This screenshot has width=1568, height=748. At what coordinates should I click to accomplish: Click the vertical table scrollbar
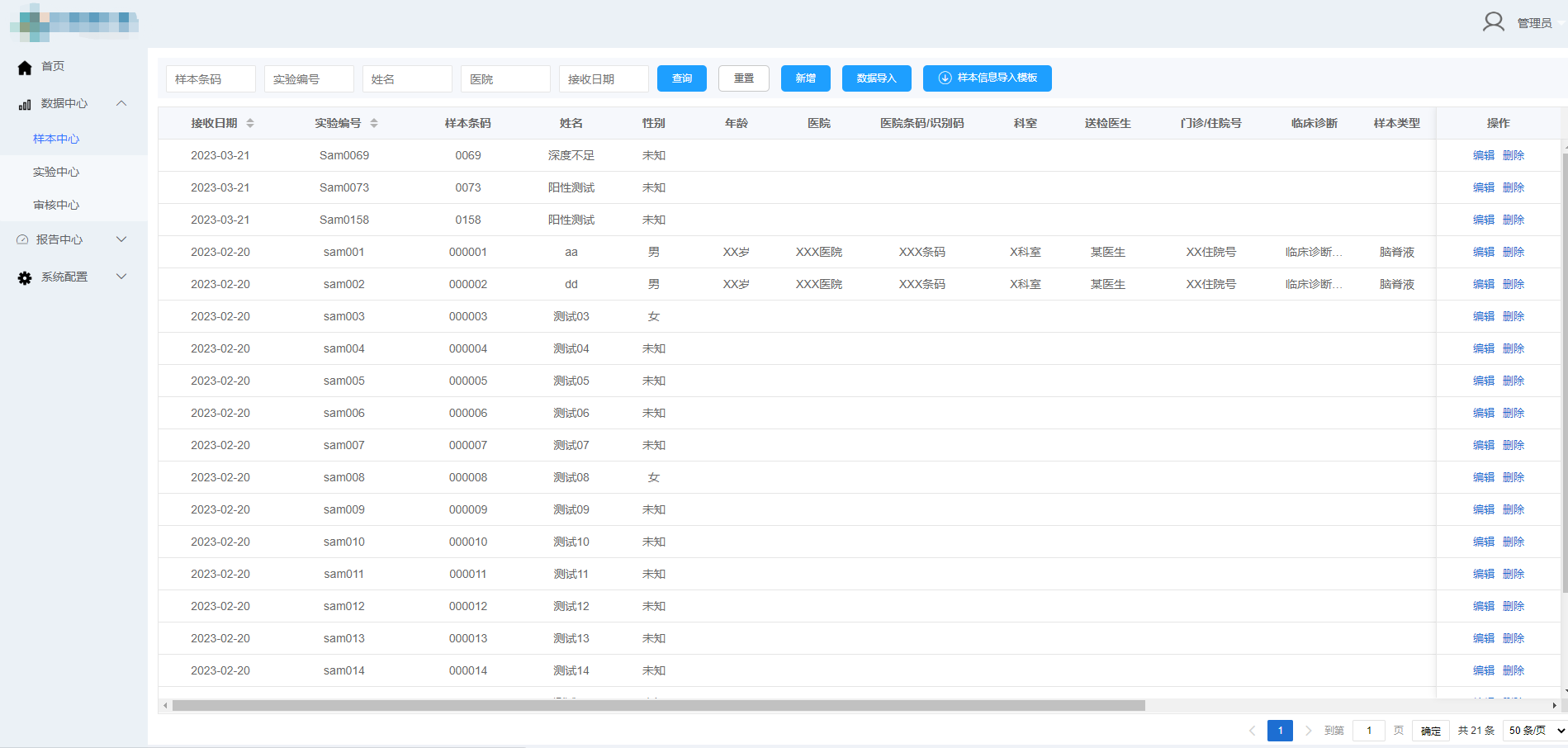[x=1565, y=373]
